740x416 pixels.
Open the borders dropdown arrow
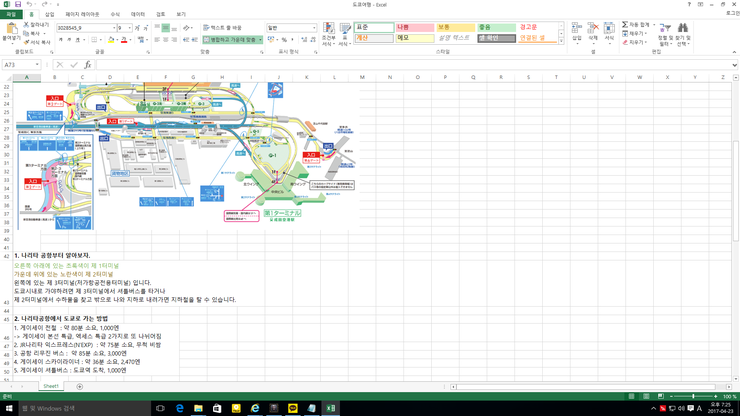101,40
